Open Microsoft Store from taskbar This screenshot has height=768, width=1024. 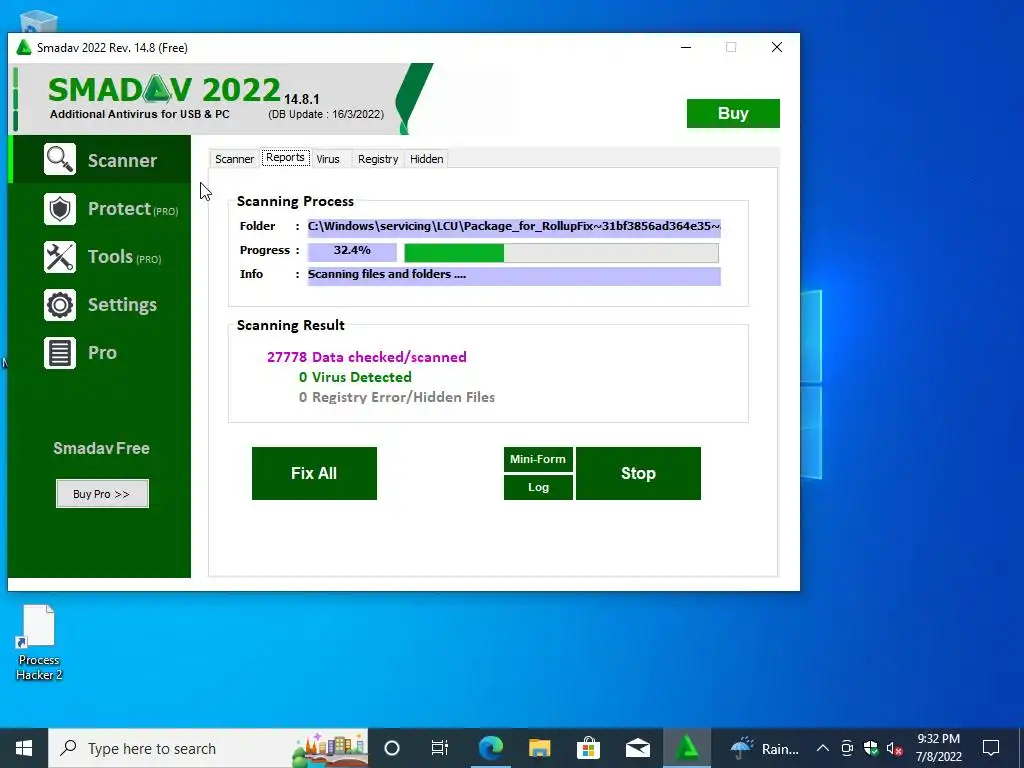click(588, 748)
